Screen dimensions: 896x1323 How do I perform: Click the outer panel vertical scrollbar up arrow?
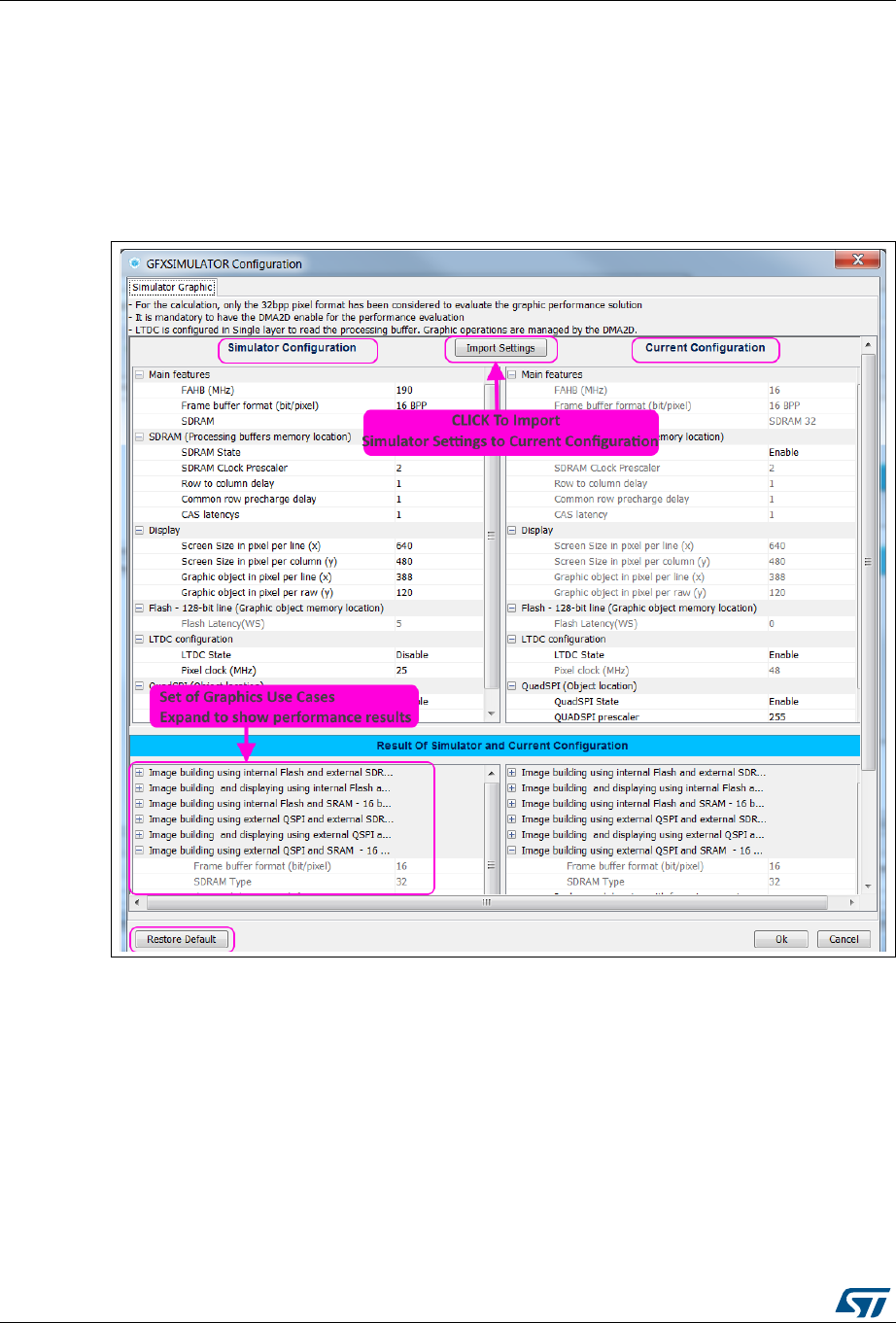[870, 345]
